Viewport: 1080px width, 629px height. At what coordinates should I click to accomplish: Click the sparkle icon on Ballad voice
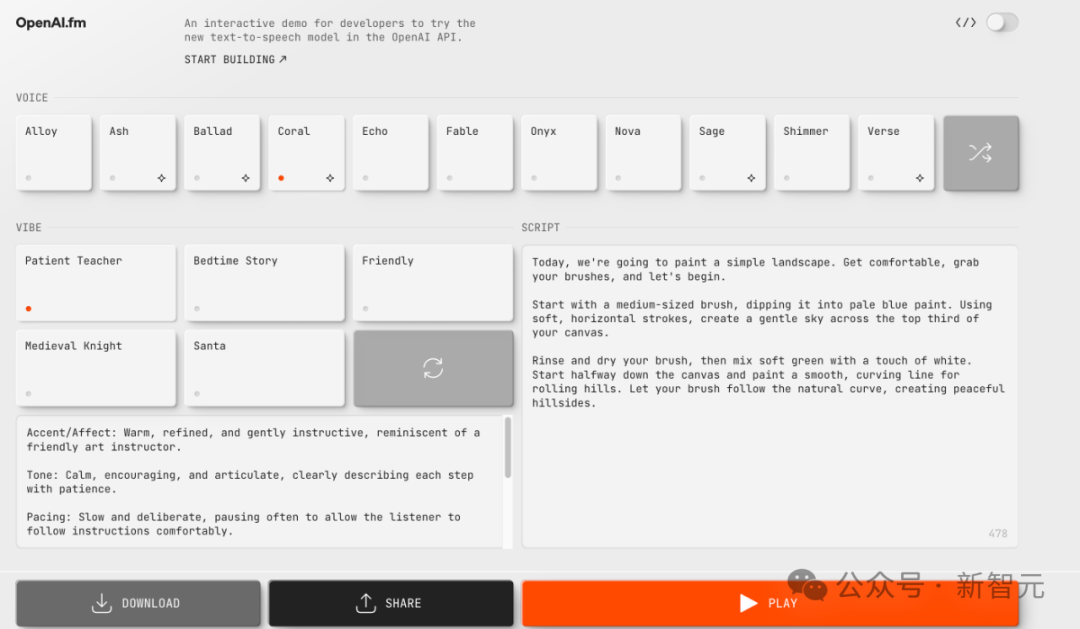coord(245,178)
